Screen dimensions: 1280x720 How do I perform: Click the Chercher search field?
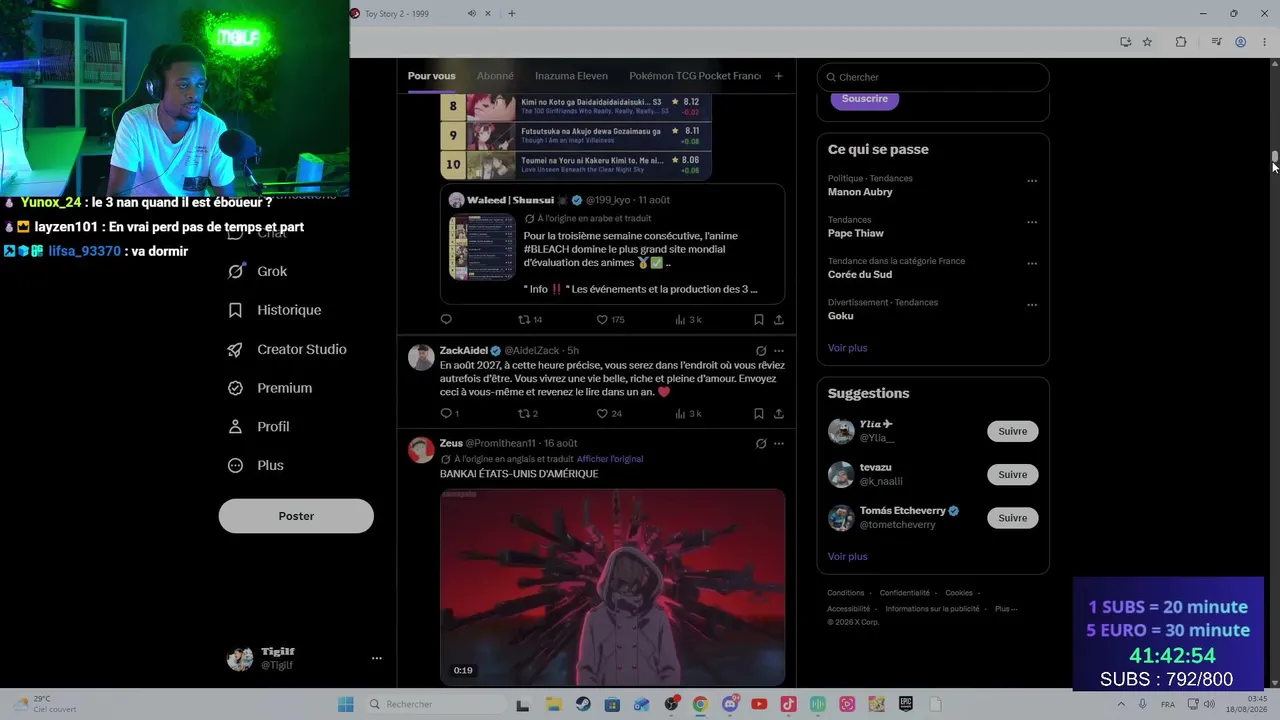tap(933, 77)
